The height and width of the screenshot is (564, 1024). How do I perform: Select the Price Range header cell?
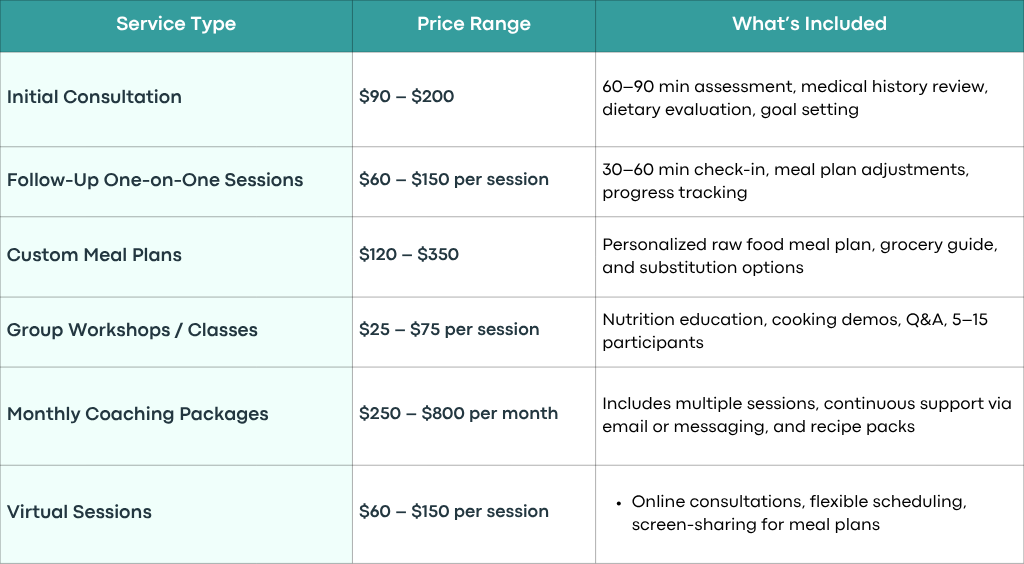(473, 24)
